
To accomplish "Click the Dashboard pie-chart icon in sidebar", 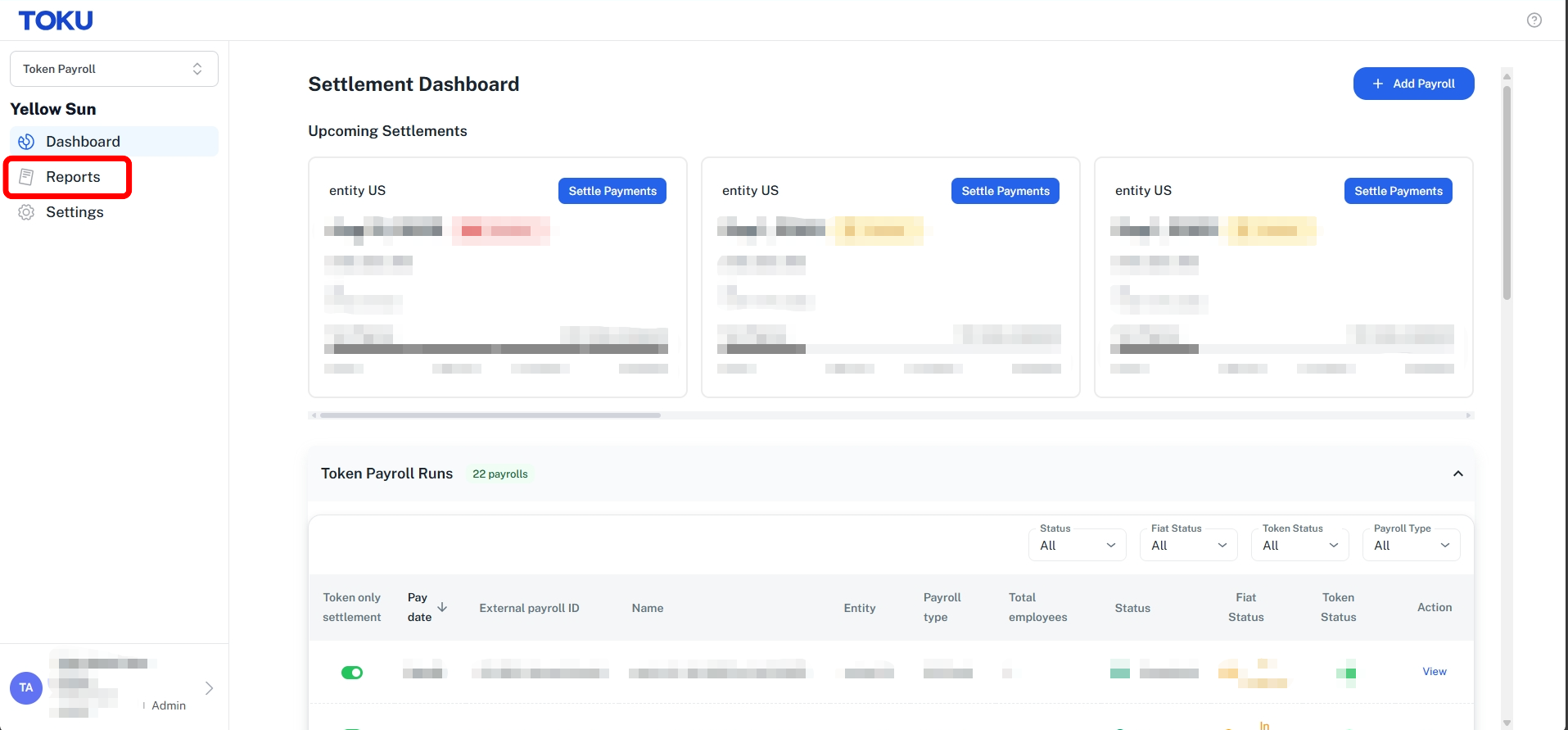I will click(26, 142).
